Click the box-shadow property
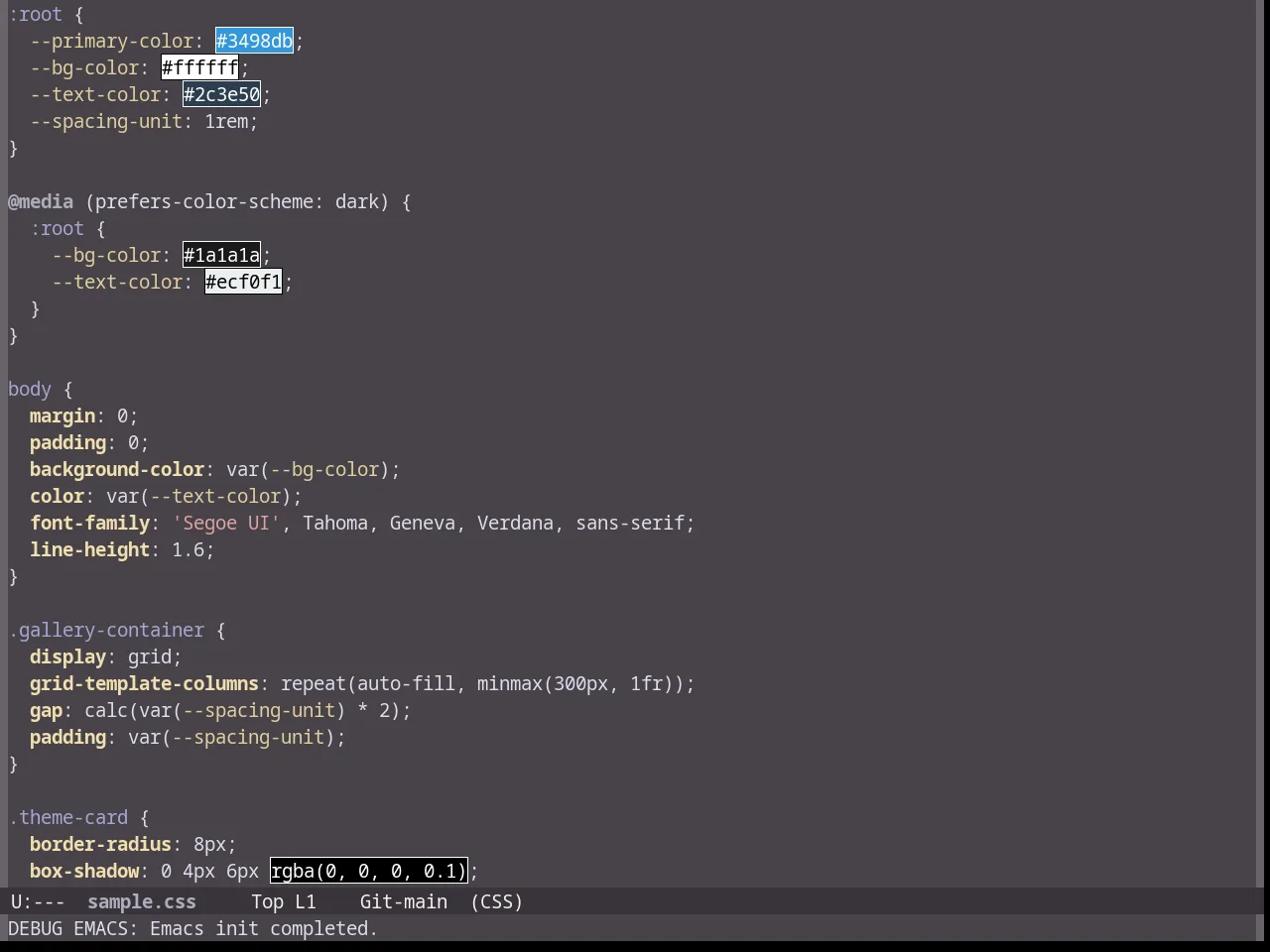Screen dimensions: 1270x952 click(85, 871)
